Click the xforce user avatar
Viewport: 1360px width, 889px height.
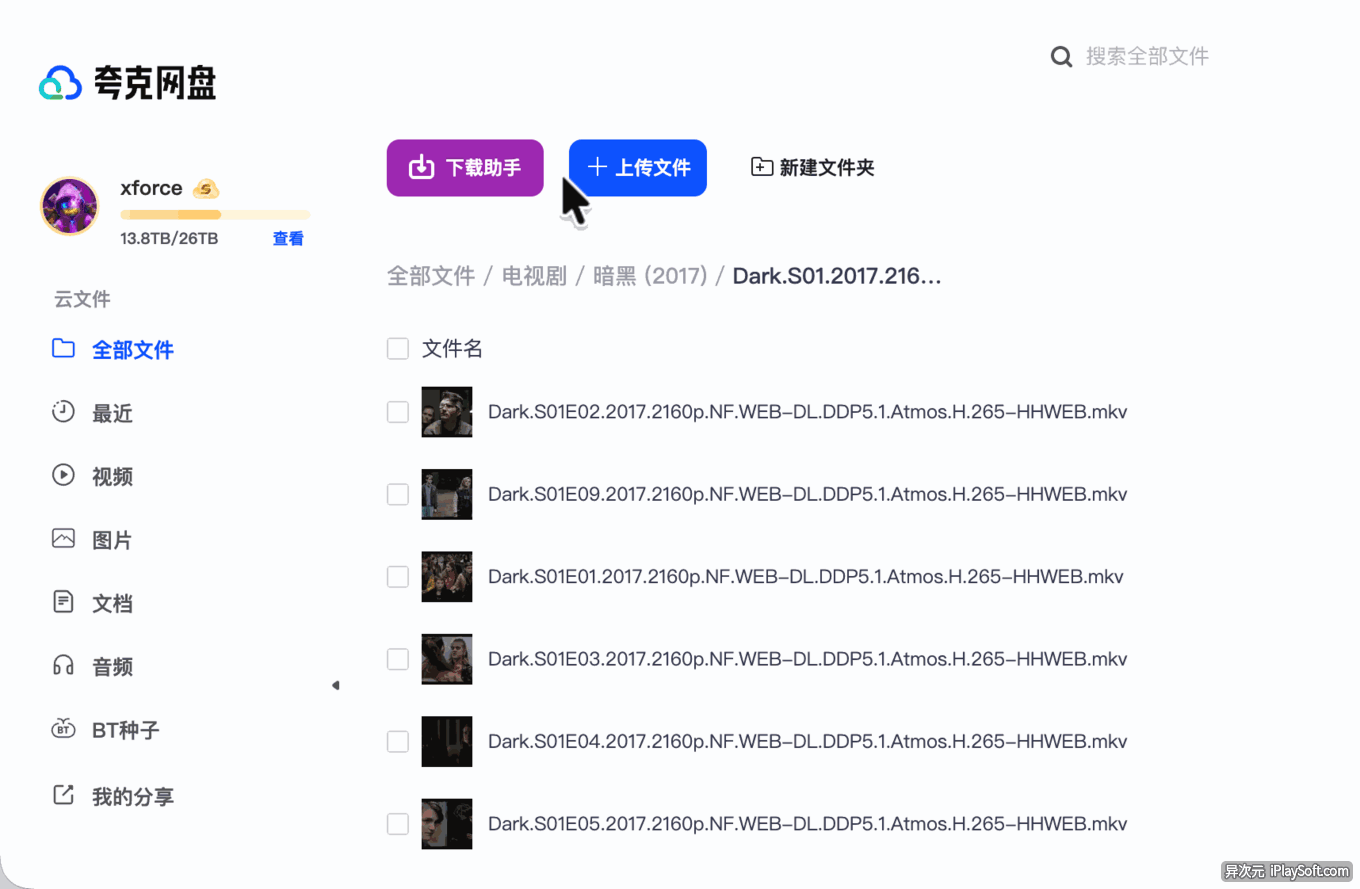point(69,207)
